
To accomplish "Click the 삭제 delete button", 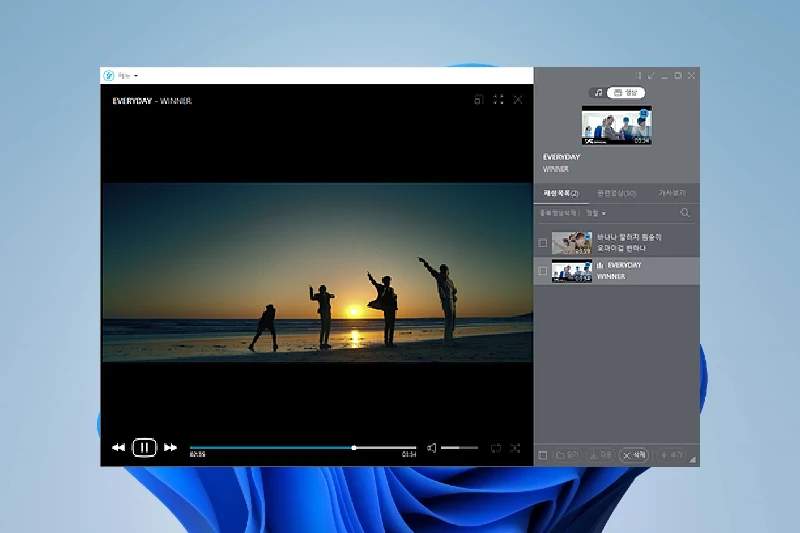I will click(634, 455).
